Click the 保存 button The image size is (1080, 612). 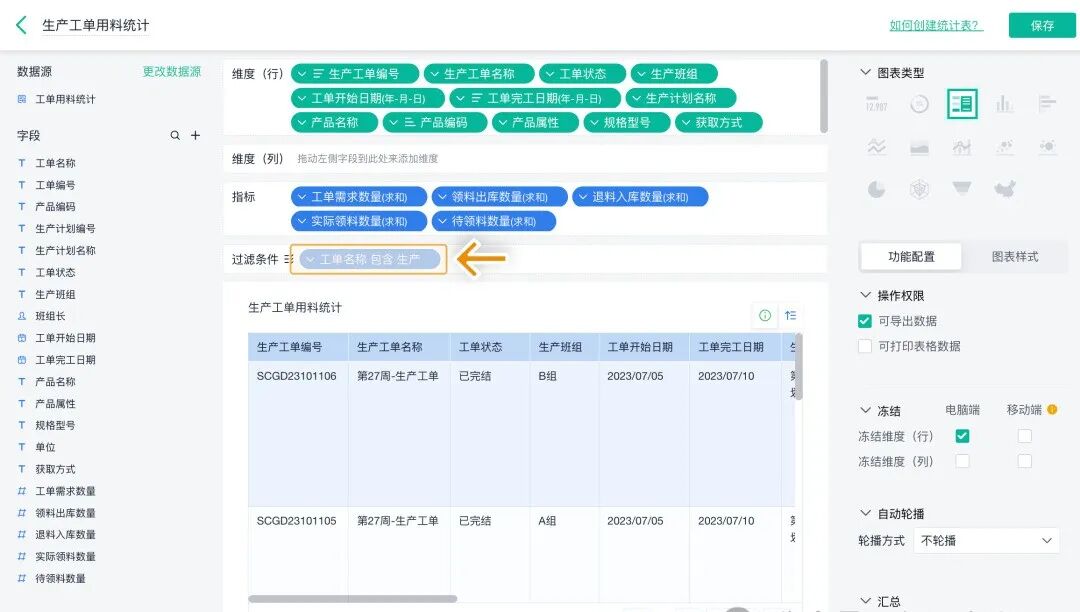1041,25
